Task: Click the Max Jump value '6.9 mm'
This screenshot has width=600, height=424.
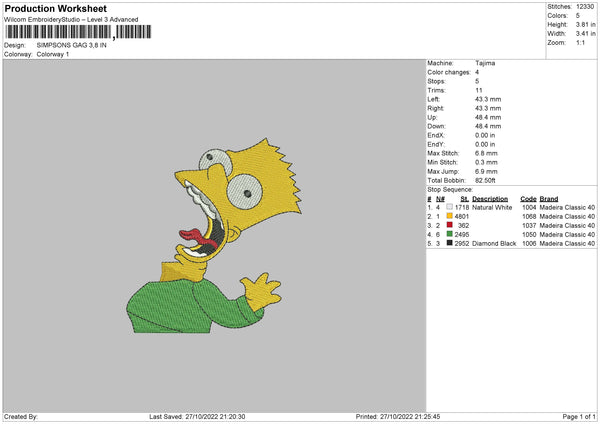Action: [486, 171]
